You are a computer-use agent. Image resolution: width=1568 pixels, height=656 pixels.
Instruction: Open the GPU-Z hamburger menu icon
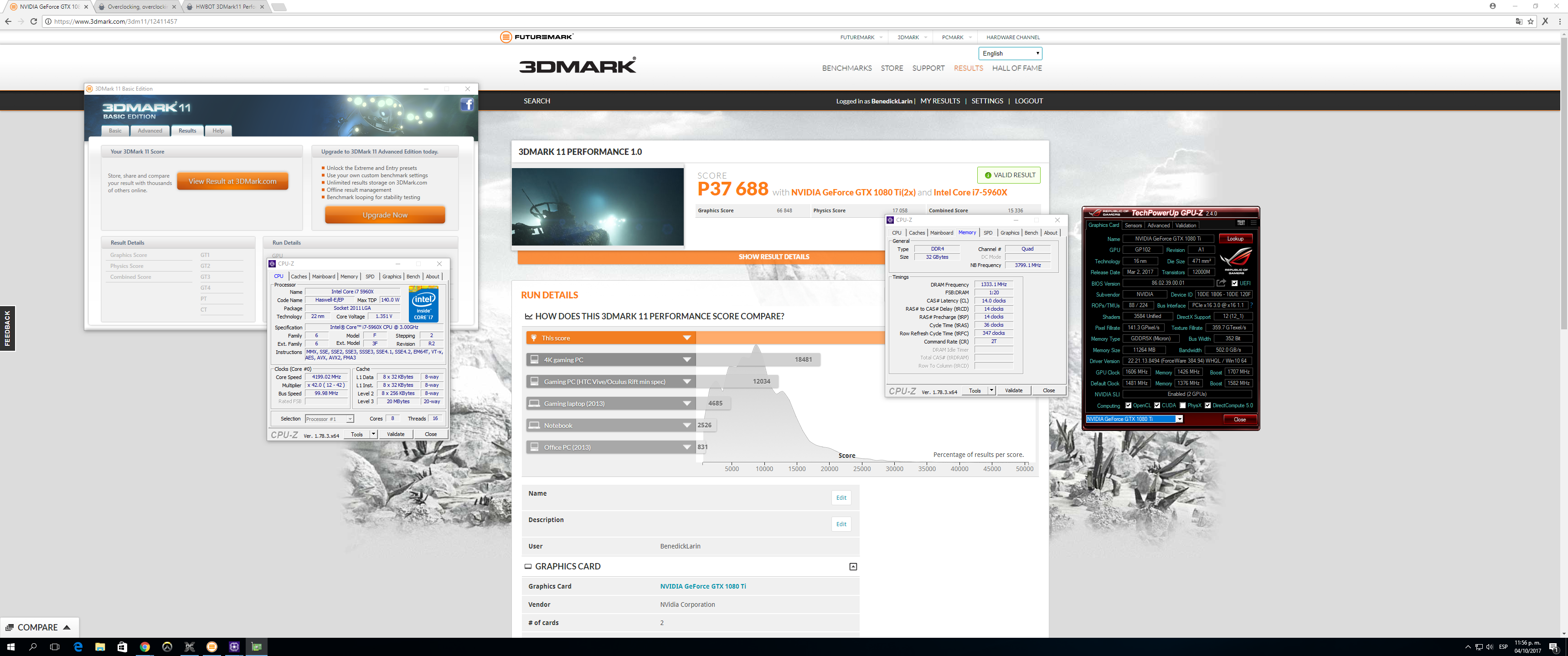(1253, 223)
